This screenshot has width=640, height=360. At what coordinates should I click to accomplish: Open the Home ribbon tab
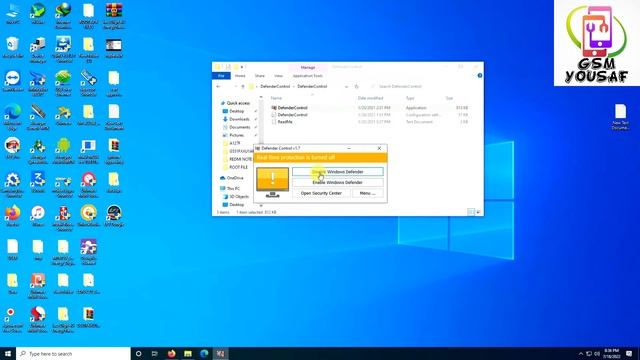[240, 76]
